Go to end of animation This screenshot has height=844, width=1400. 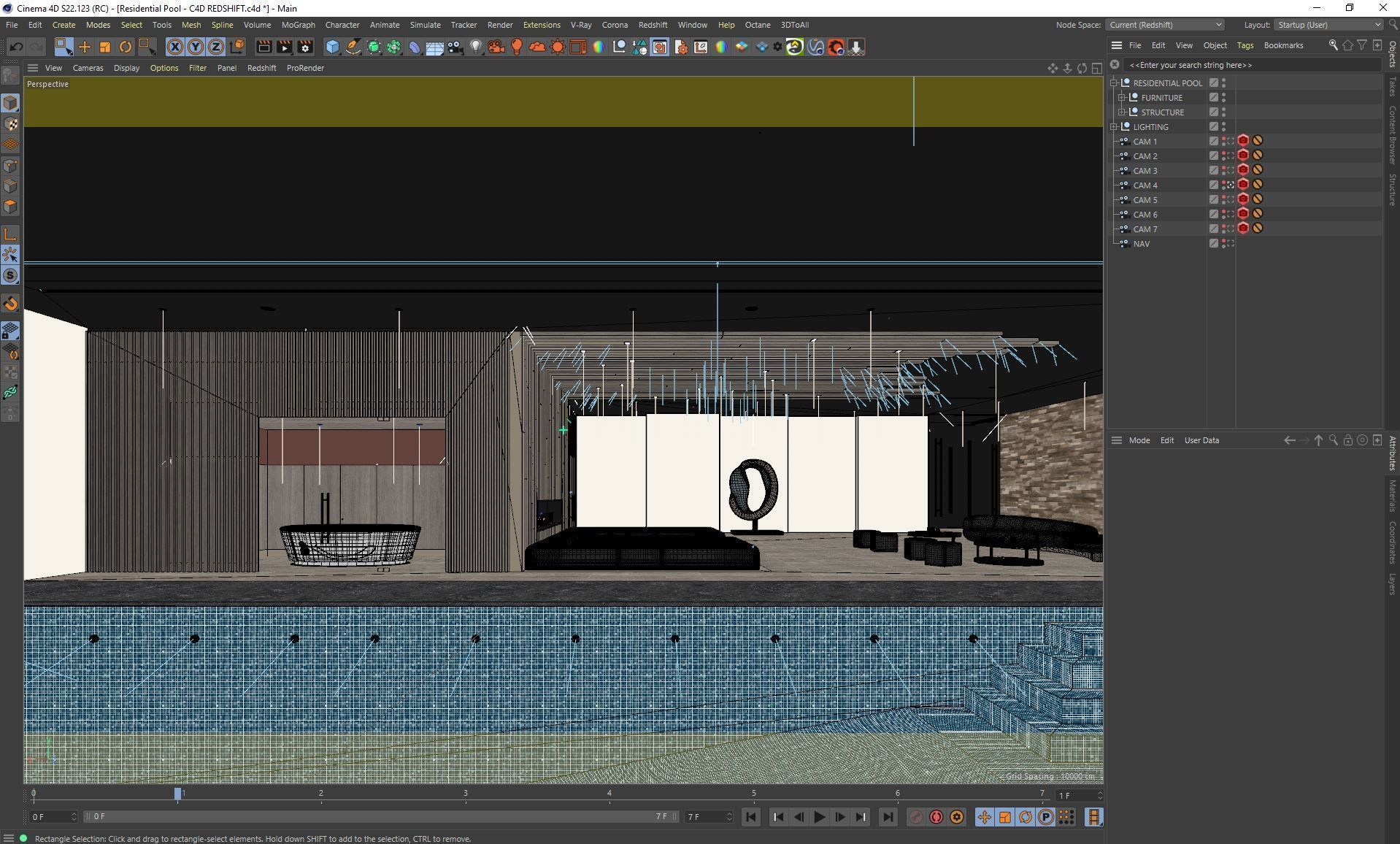click(888, 817)
